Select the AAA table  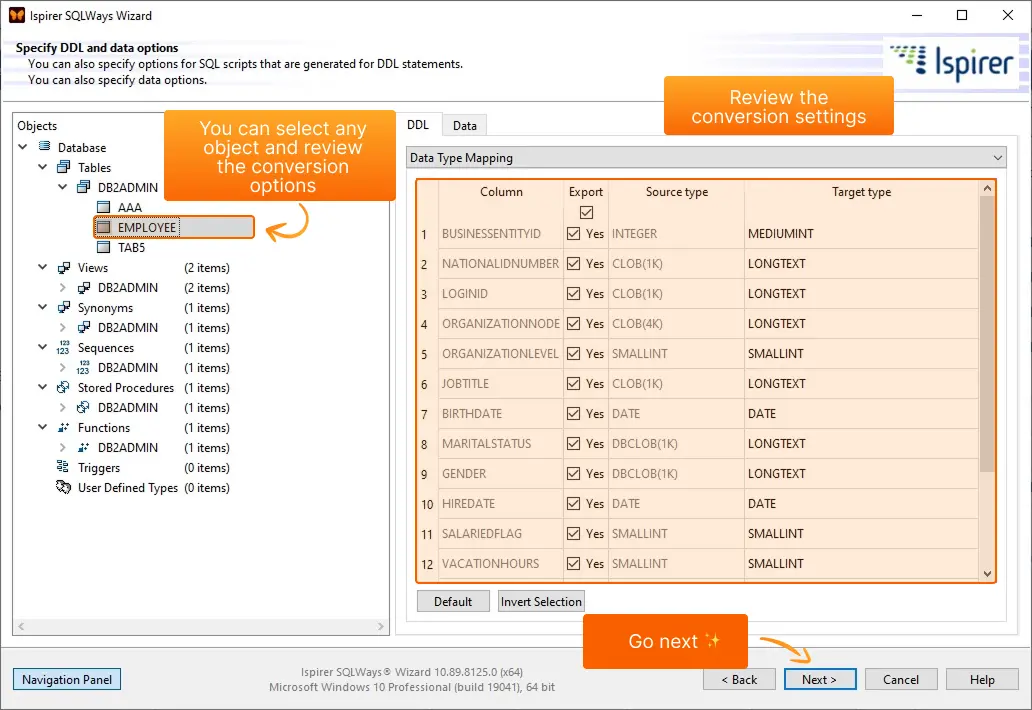tap(130, 207)
